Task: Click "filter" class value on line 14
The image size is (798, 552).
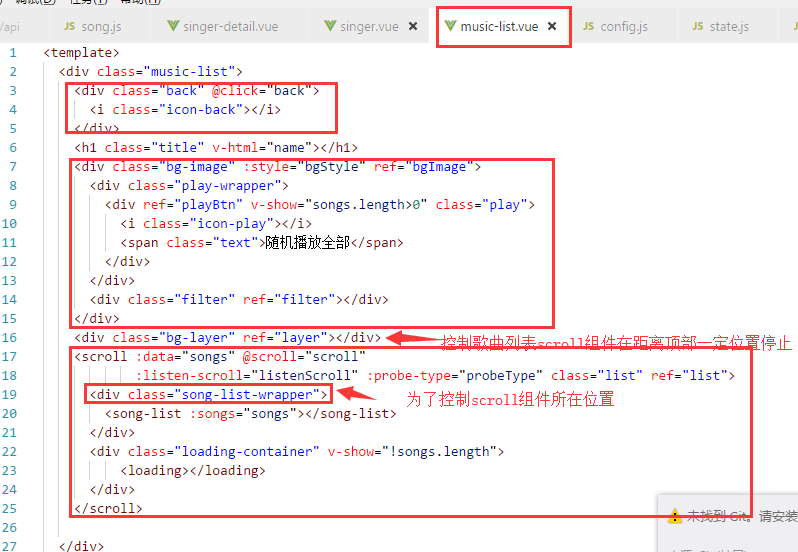Action: point(205,300)
